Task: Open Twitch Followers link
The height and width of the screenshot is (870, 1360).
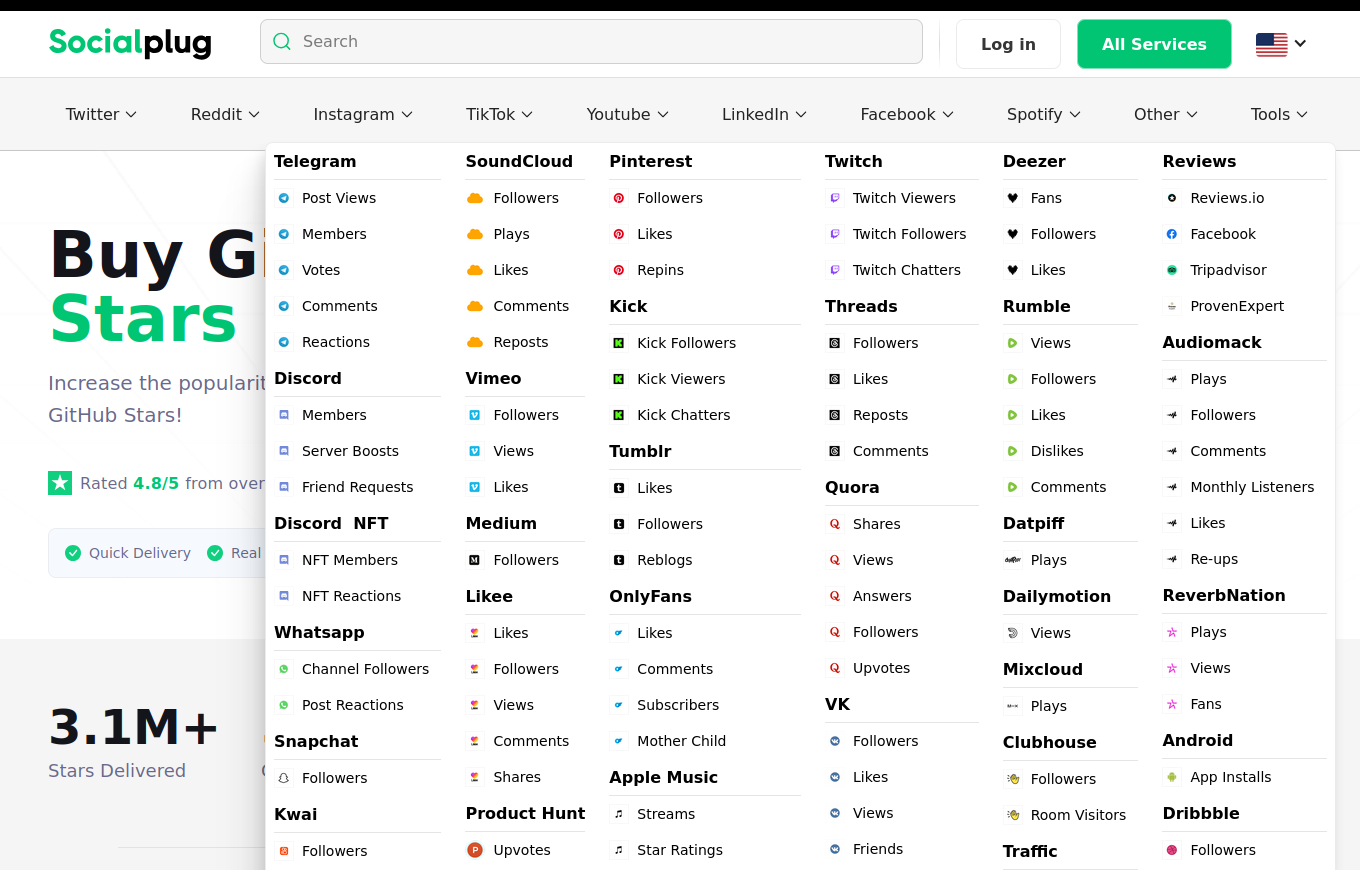Action: coord(909,234)
